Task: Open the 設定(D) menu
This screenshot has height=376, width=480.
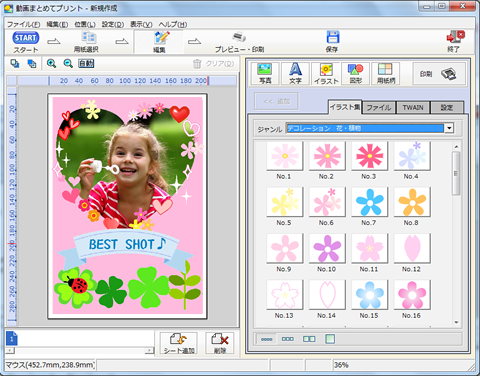Action: click(113, 24)
